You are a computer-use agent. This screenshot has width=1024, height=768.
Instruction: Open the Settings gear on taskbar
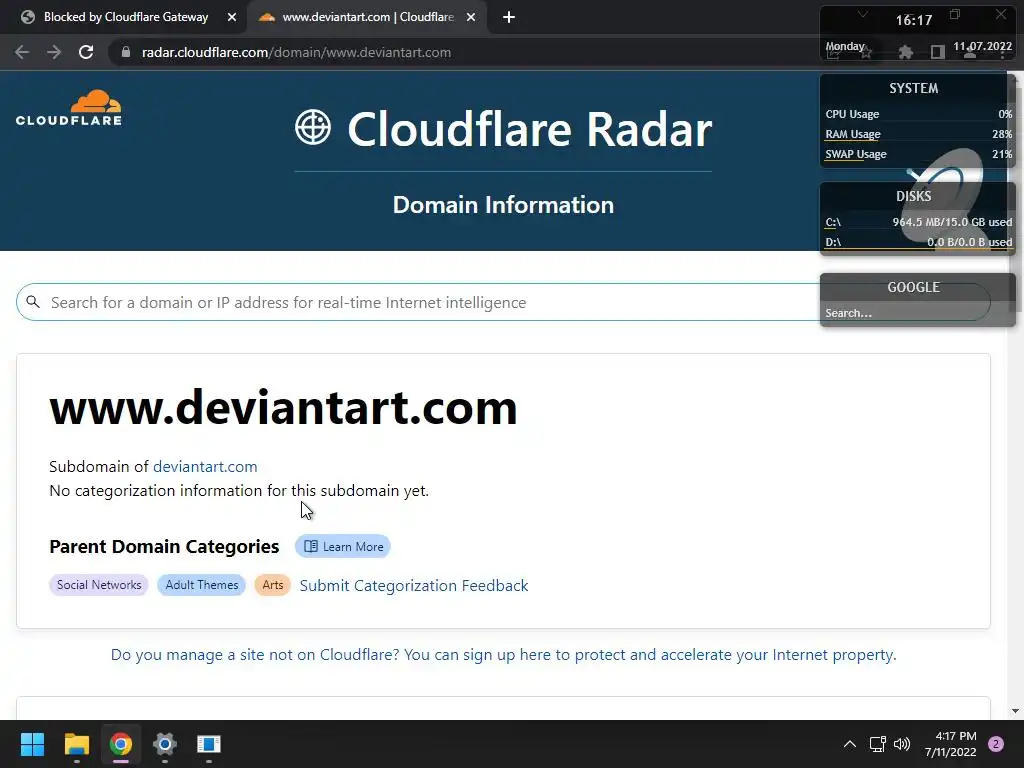tap(165, 744)
